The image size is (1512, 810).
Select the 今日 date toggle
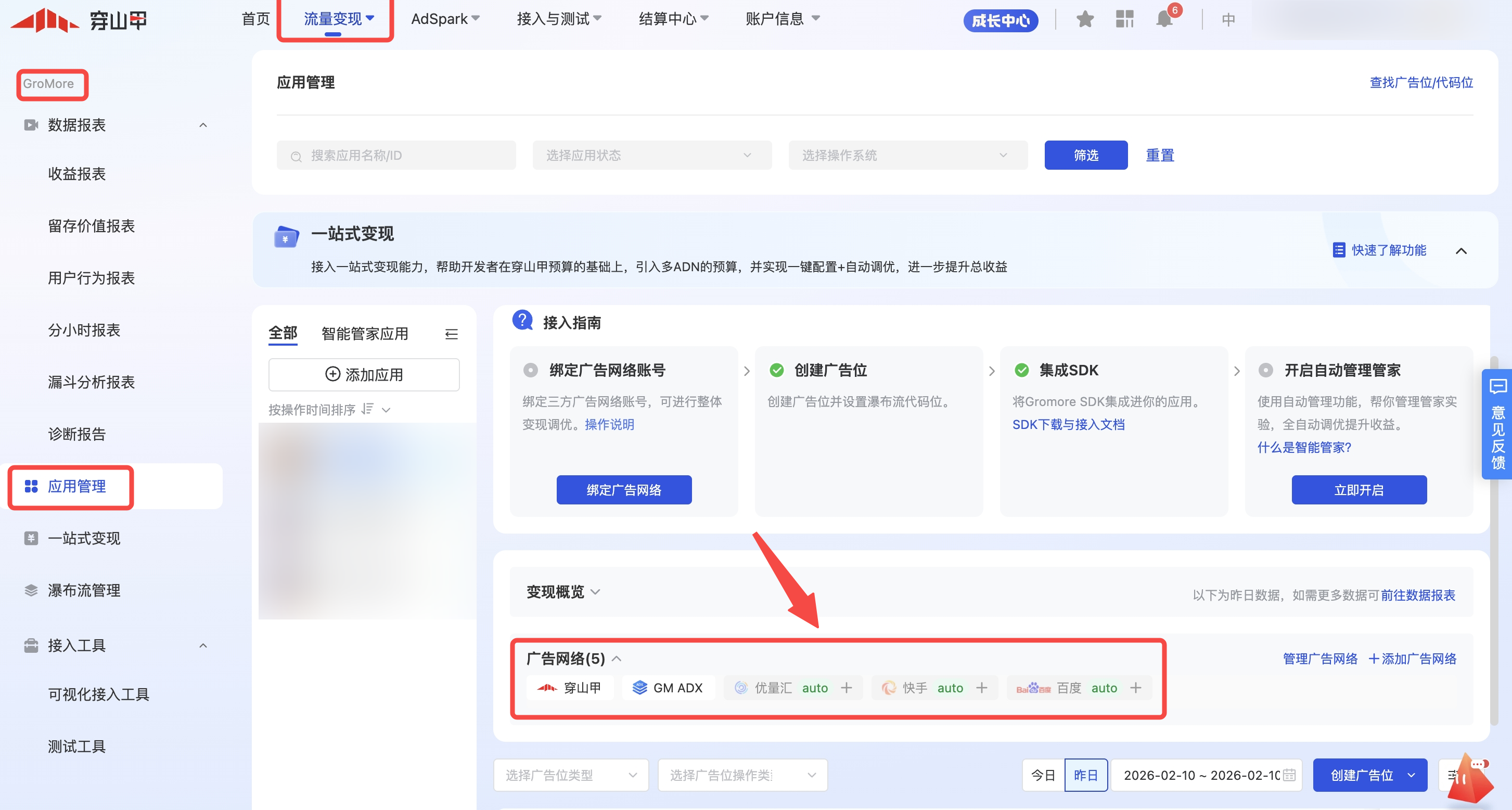(x=1043, y=775)
